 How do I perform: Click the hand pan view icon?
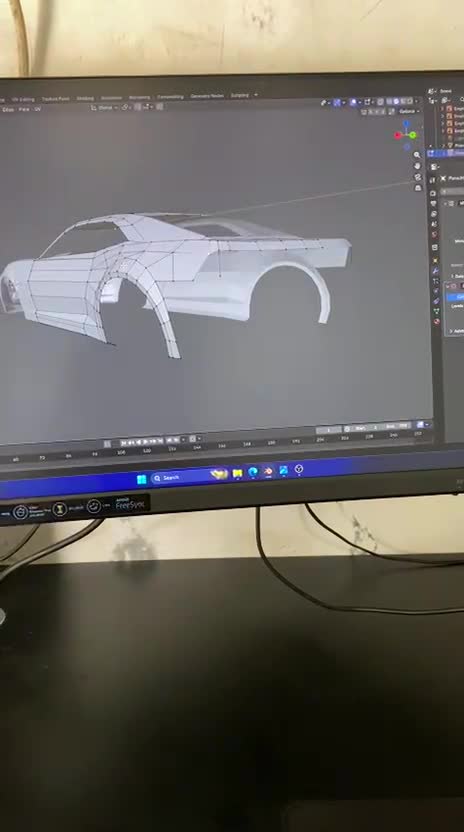[417, 166]
